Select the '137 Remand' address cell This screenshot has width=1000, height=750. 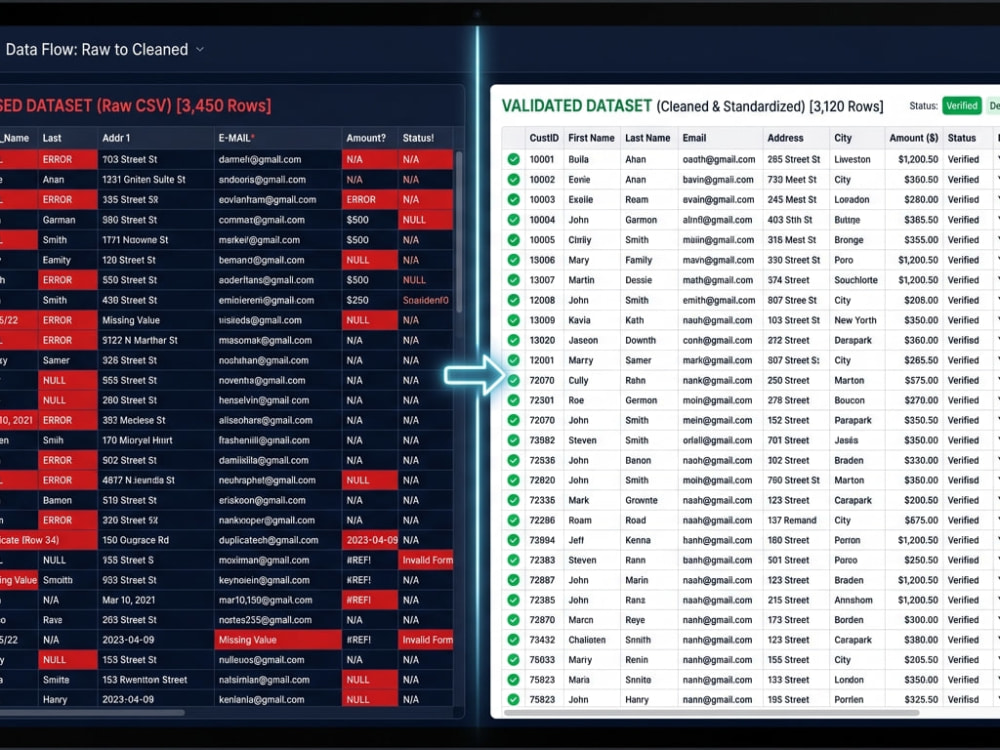tap(795, 520)
